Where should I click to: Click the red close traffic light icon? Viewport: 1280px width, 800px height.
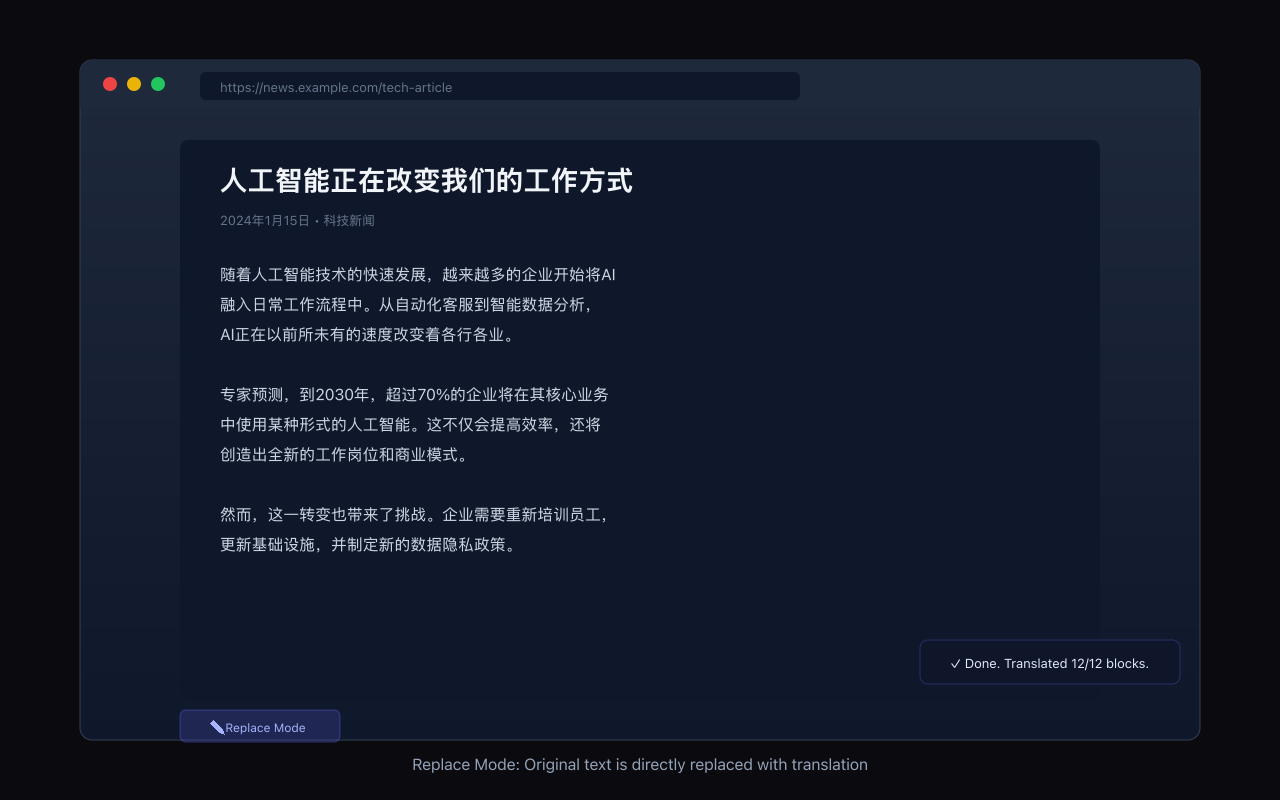coord(110,84)
